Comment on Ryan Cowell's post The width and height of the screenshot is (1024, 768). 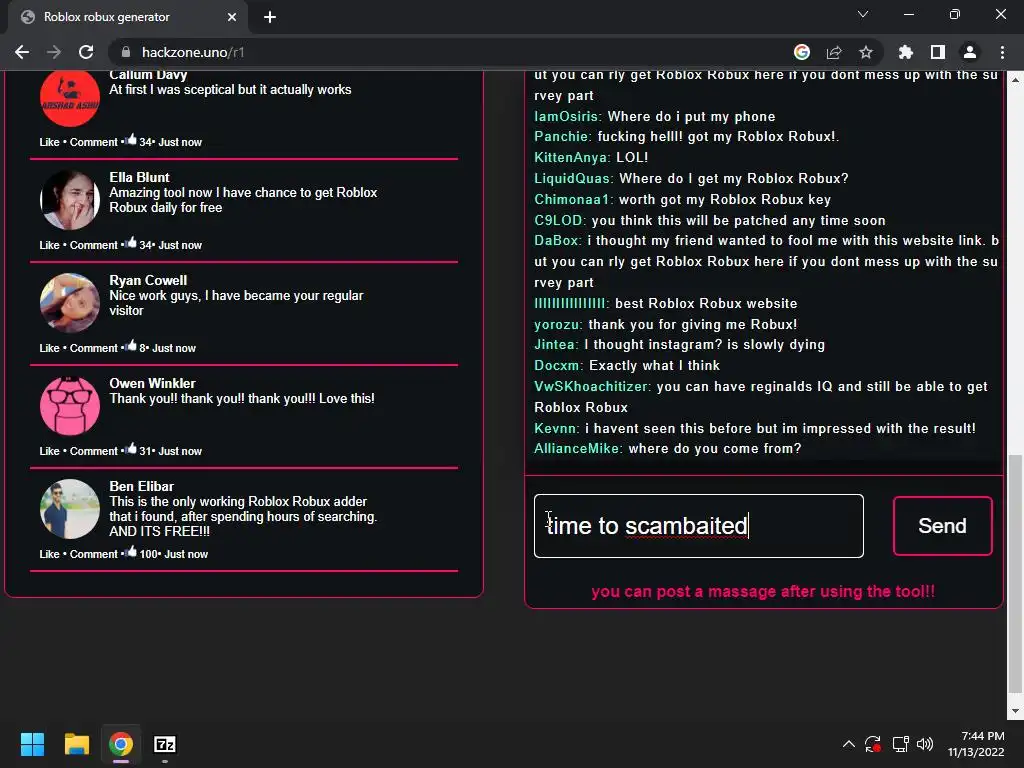(x=93, y=348)
